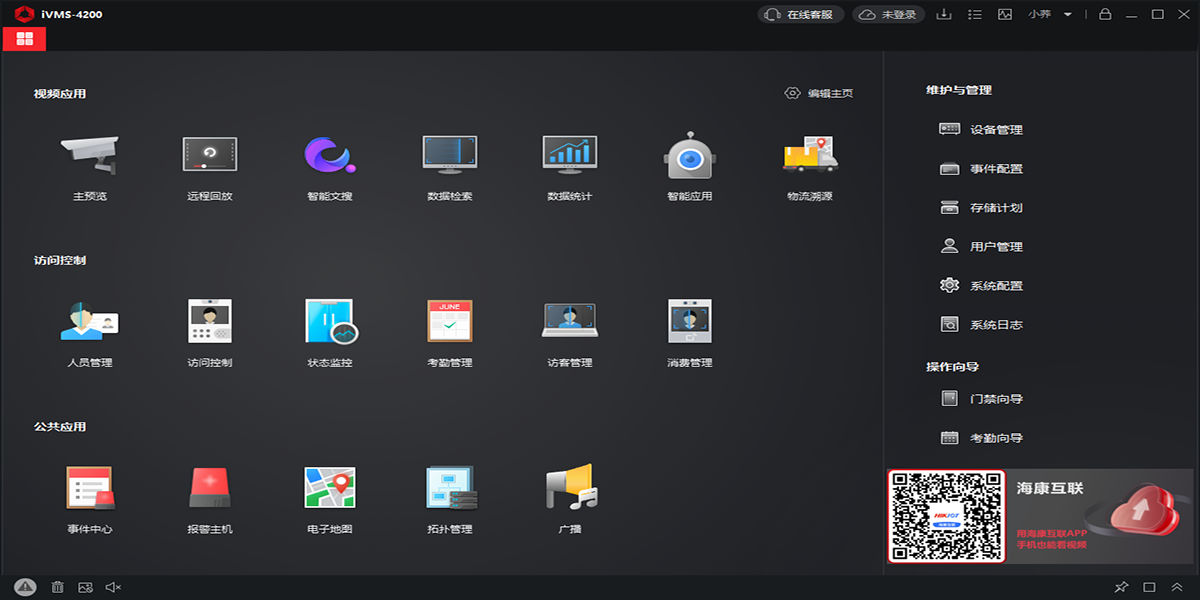1200x600 pixels.
Task: Open 系统配置 system configuration
Action: tap(982, 285)
